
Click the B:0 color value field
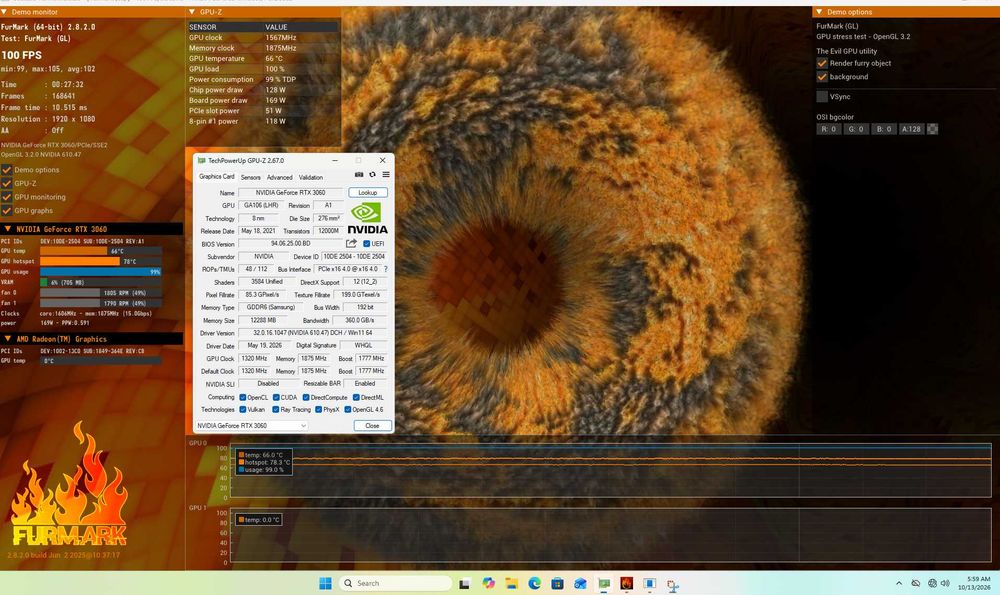point(883,129)
